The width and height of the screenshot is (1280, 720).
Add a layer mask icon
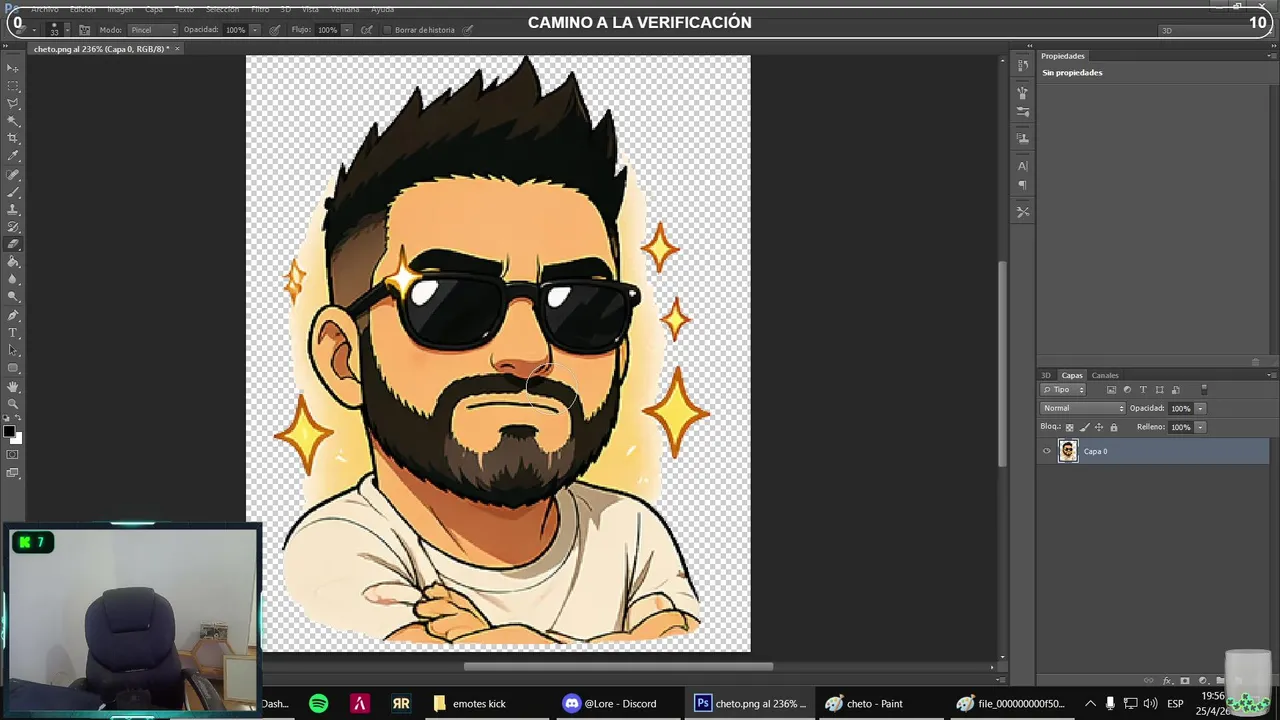click(1185, 681)
